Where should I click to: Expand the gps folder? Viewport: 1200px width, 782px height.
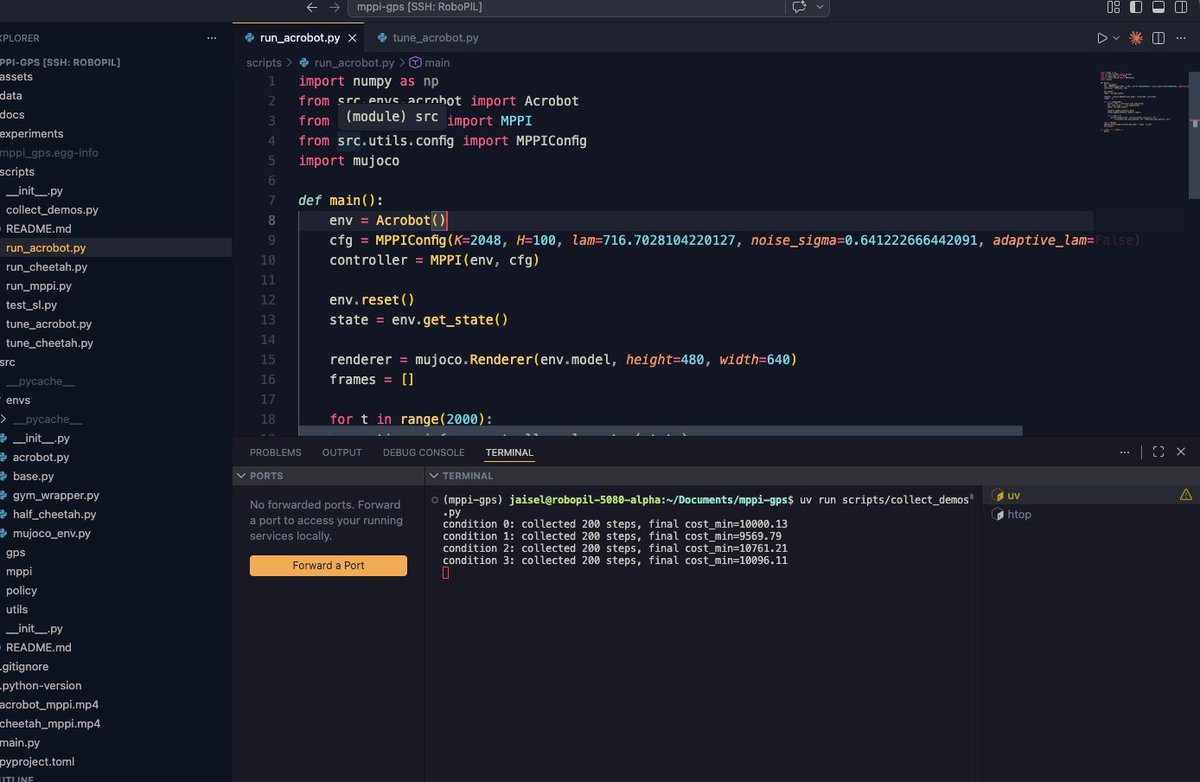click(x=16, y=552)
